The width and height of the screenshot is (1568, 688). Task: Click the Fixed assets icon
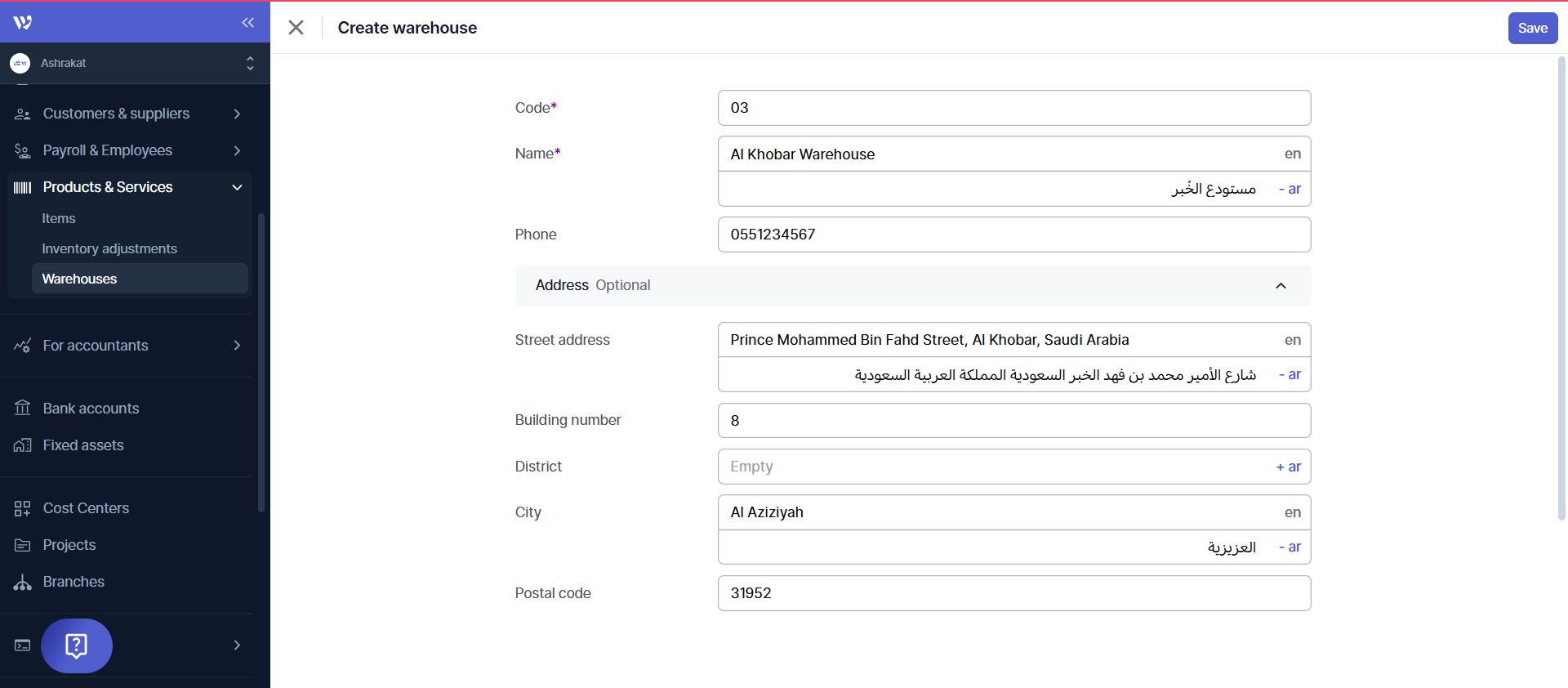click(22, 445)
